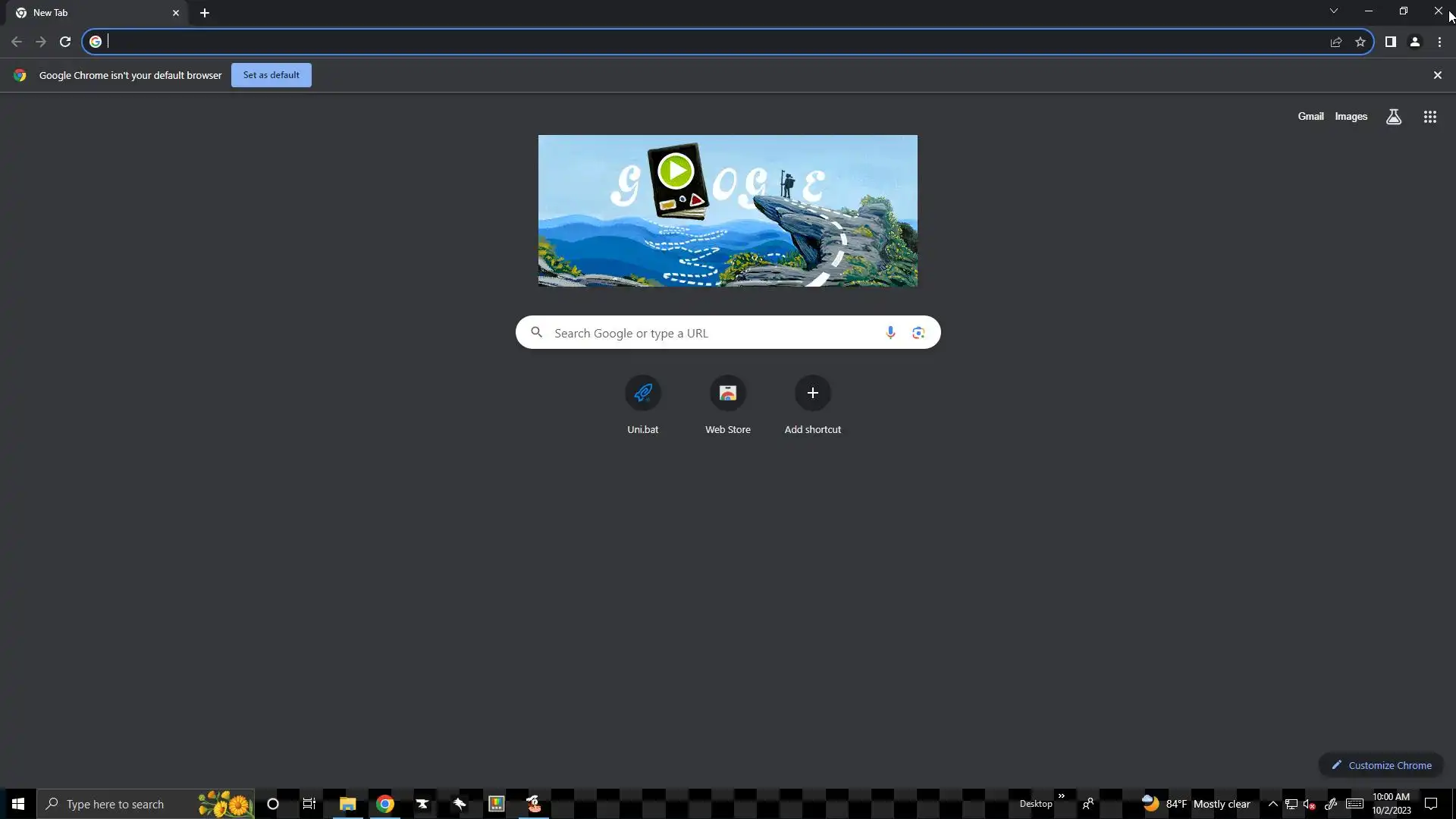Toggle the Chrome side panel
The height and width of the screenshot is (819, 1456).
pyautogui.click(x=1390, y=42)
